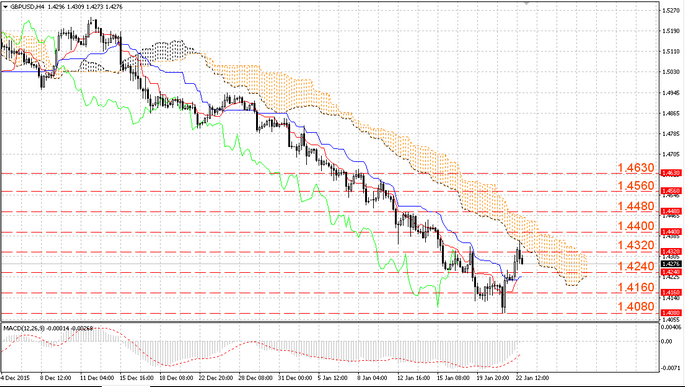Select the large orange 1.4320 level label

(636, 245)
